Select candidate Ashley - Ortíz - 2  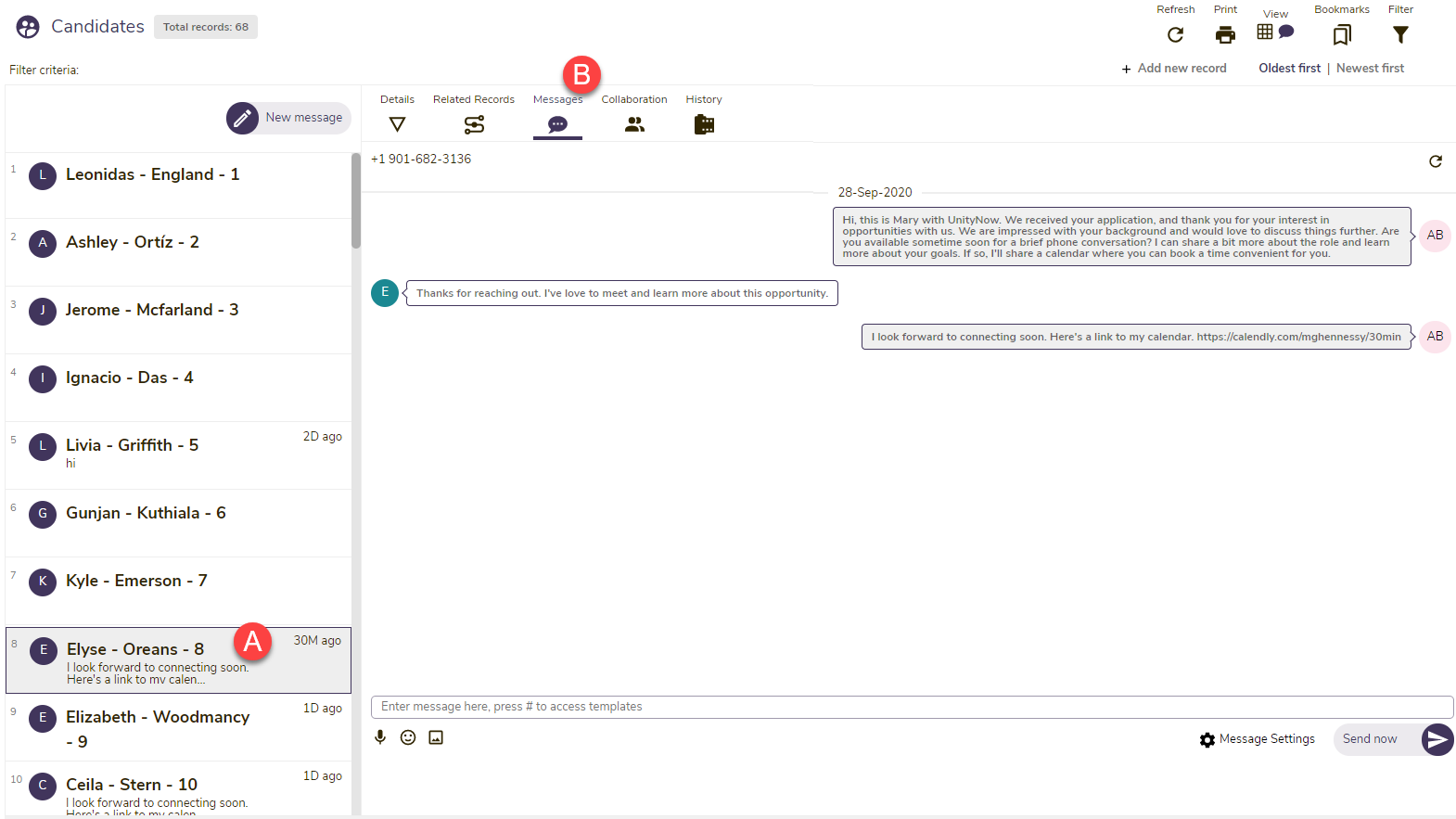[x=179, y=252]
